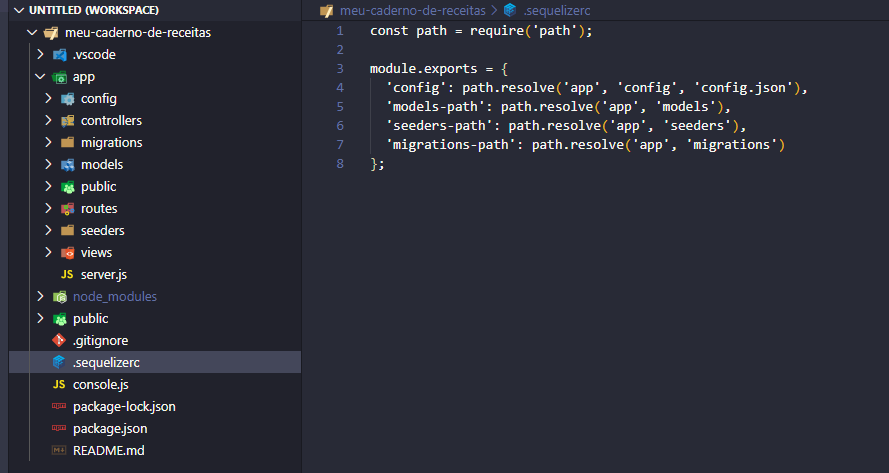Collapse the app folder chevron

click(x=40, y=77)
